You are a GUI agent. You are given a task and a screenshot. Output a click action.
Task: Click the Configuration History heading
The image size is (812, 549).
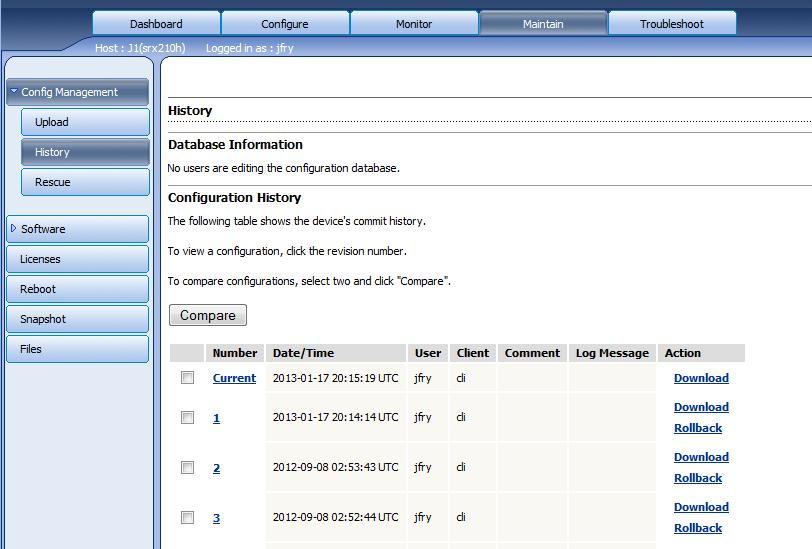(x=234, y=197)
